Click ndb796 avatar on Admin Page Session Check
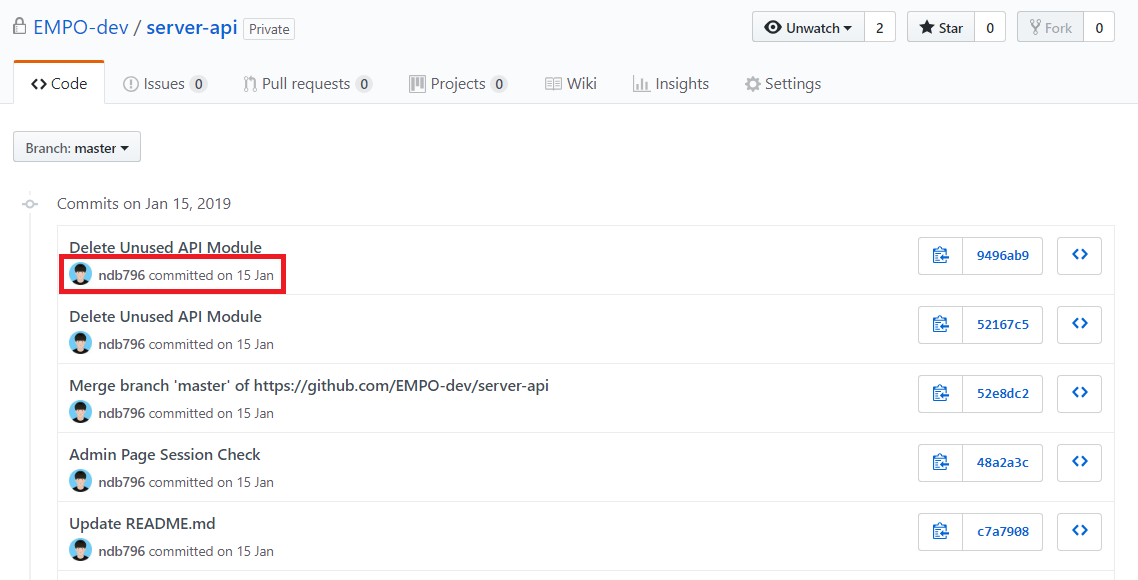 [x=81, y=481]
